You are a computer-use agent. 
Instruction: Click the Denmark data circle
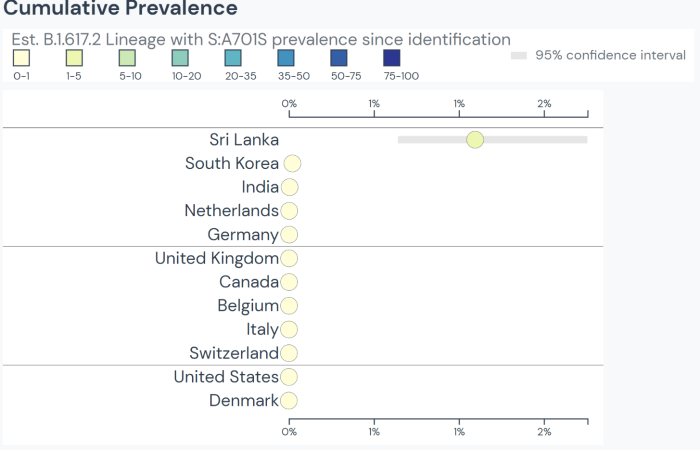[x=290, y=401]
